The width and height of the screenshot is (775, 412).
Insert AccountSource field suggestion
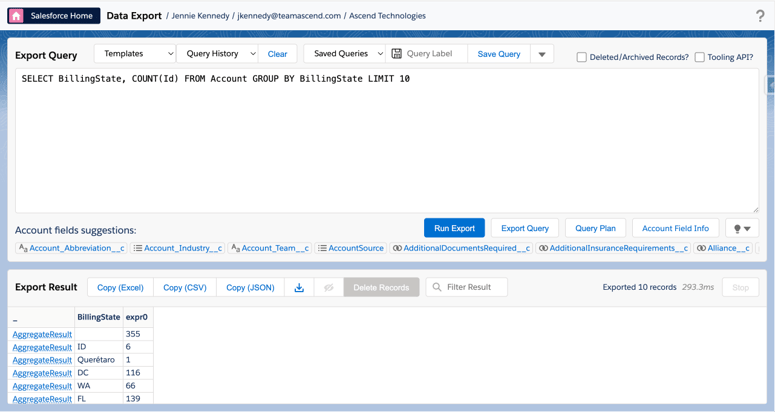350,248
